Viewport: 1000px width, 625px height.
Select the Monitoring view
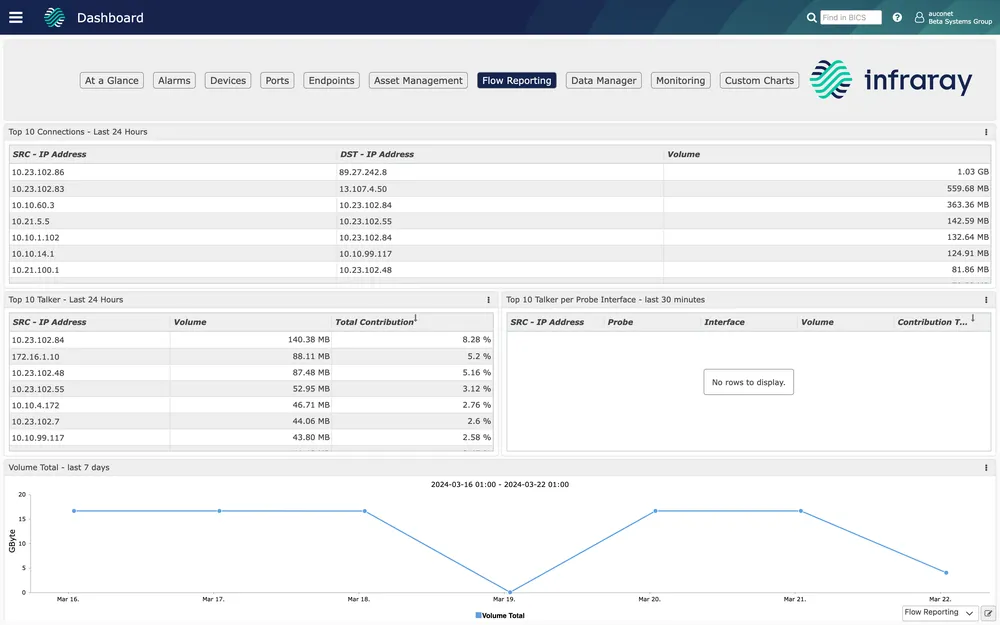tap(680, 80)
